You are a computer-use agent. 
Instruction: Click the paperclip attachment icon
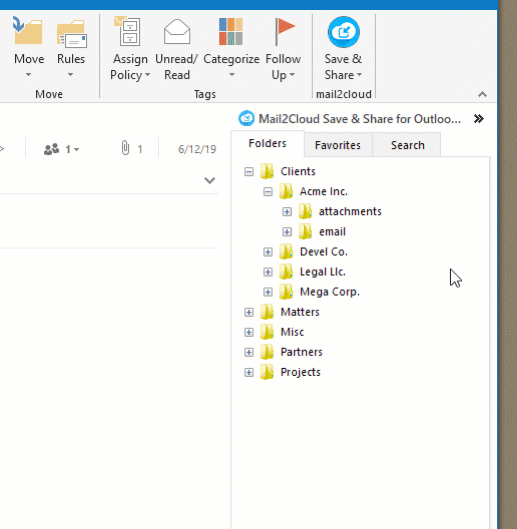coord(125,148)
